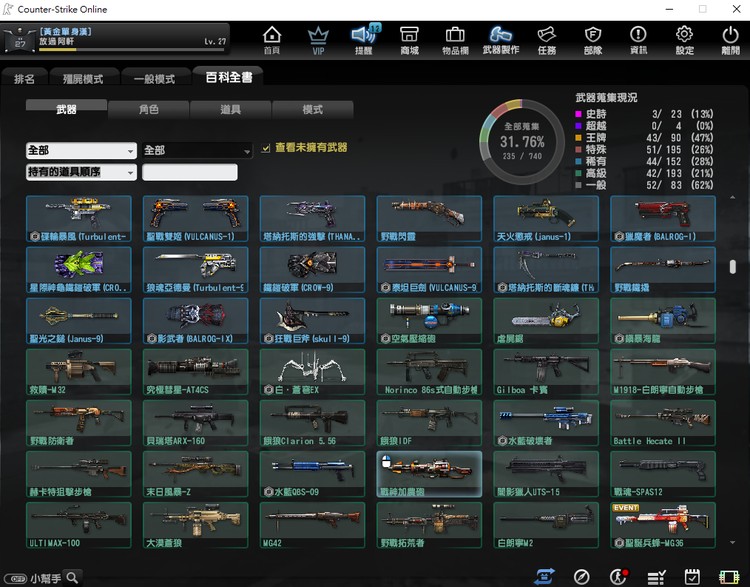Open the 物品欄 inventory icon
Viewport: 750px width, 587px height.
point(455,40)
